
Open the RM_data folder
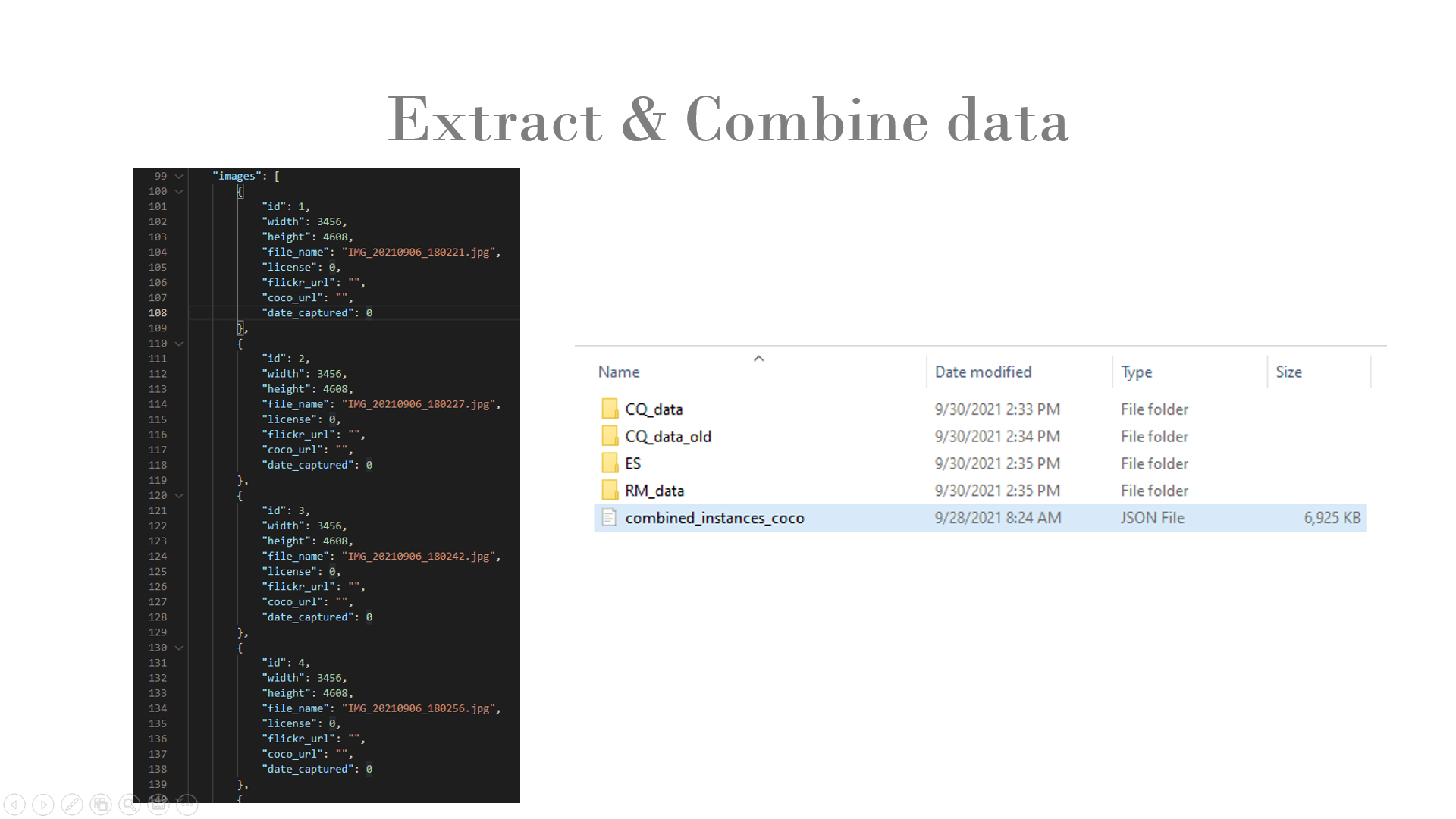654,491
